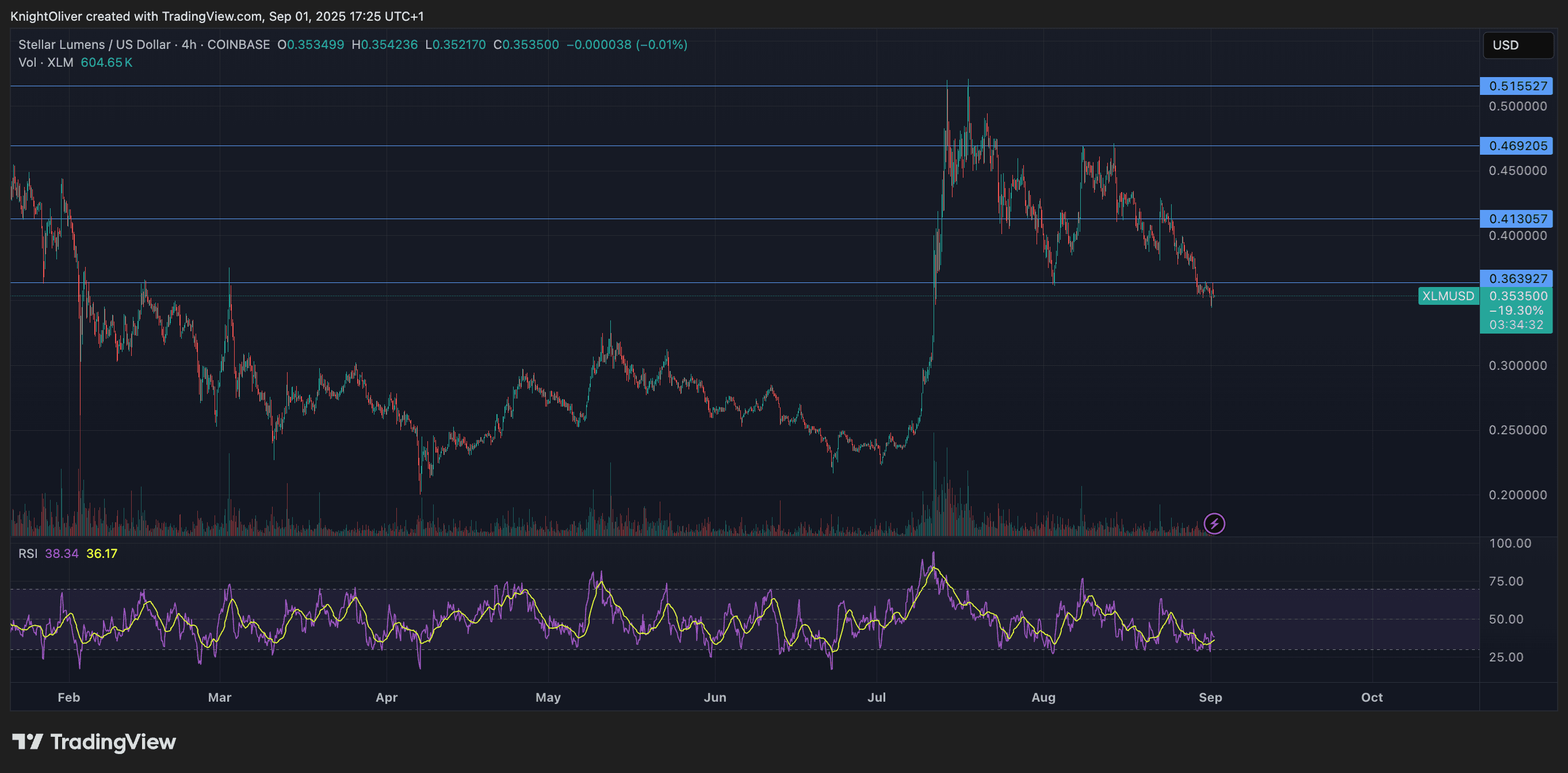Click the RSI value 38.34
The height and width of the screenshot is (773, 1568).
61,554
